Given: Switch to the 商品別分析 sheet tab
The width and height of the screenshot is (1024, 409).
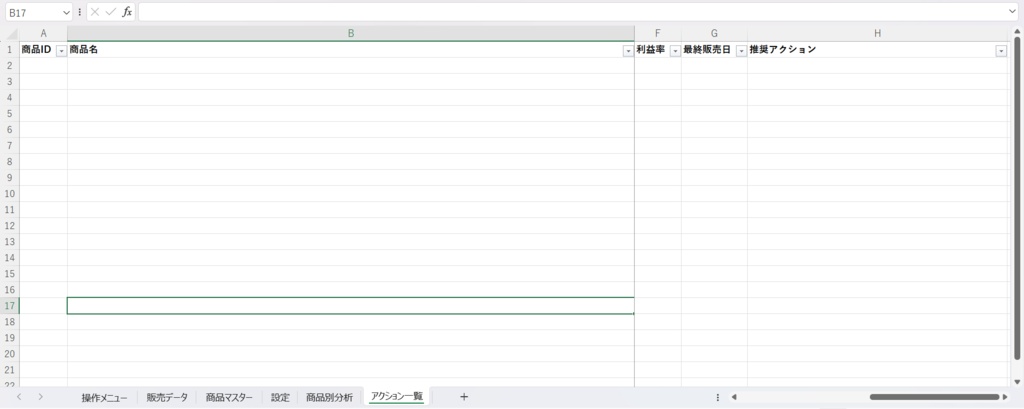Looking at the screenshot, I should (x=329, y=397).
